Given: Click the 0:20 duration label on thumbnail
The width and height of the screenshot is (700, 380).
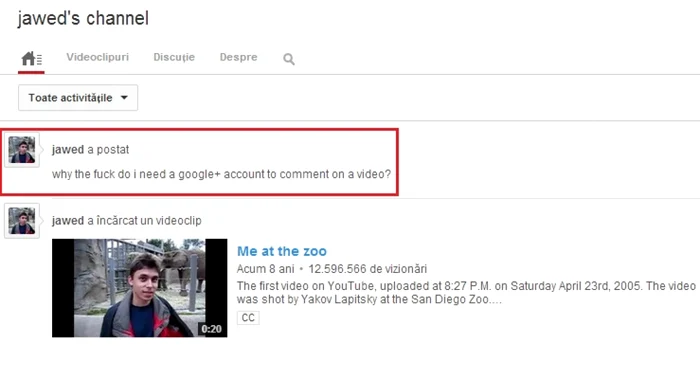Looking at the screenshot, I should pos(211,329).
